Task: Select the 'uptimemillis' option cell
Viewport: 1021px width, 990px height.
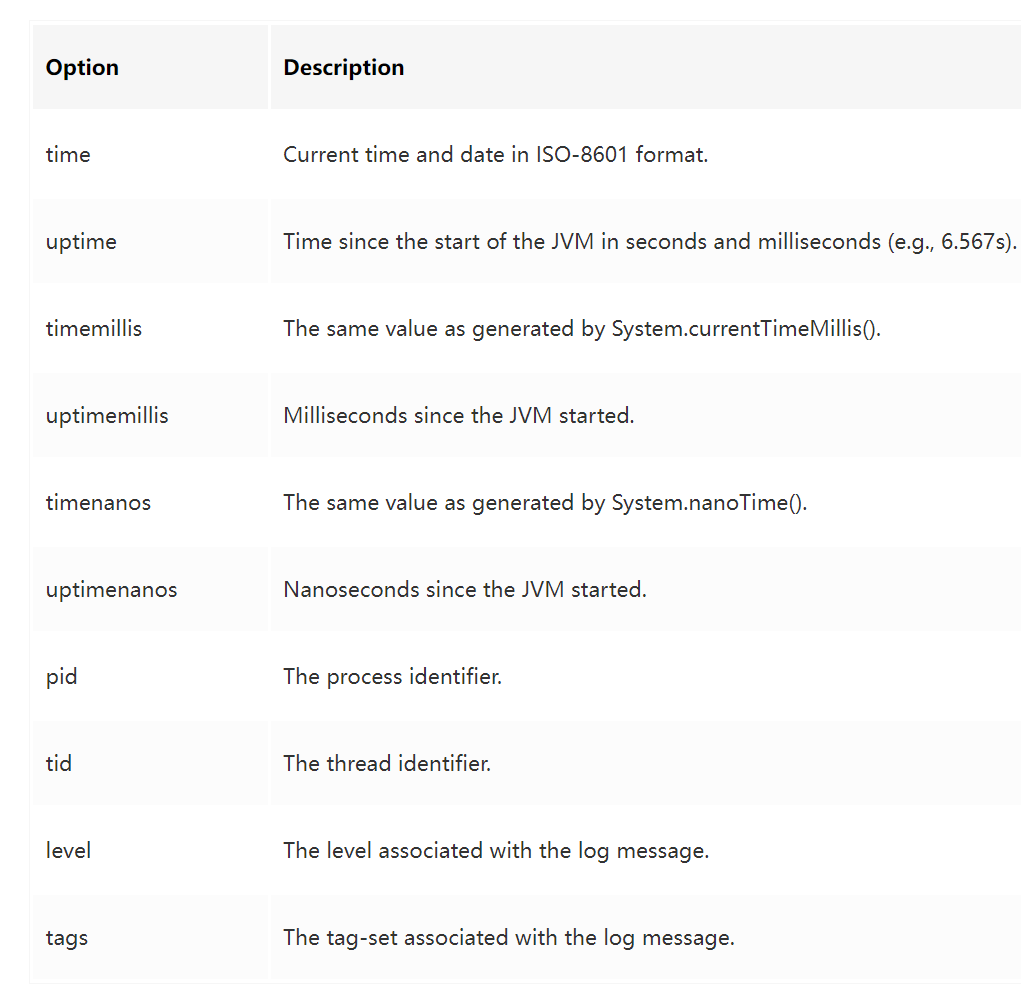Action: pyautogui.click(x=150, y=416)
